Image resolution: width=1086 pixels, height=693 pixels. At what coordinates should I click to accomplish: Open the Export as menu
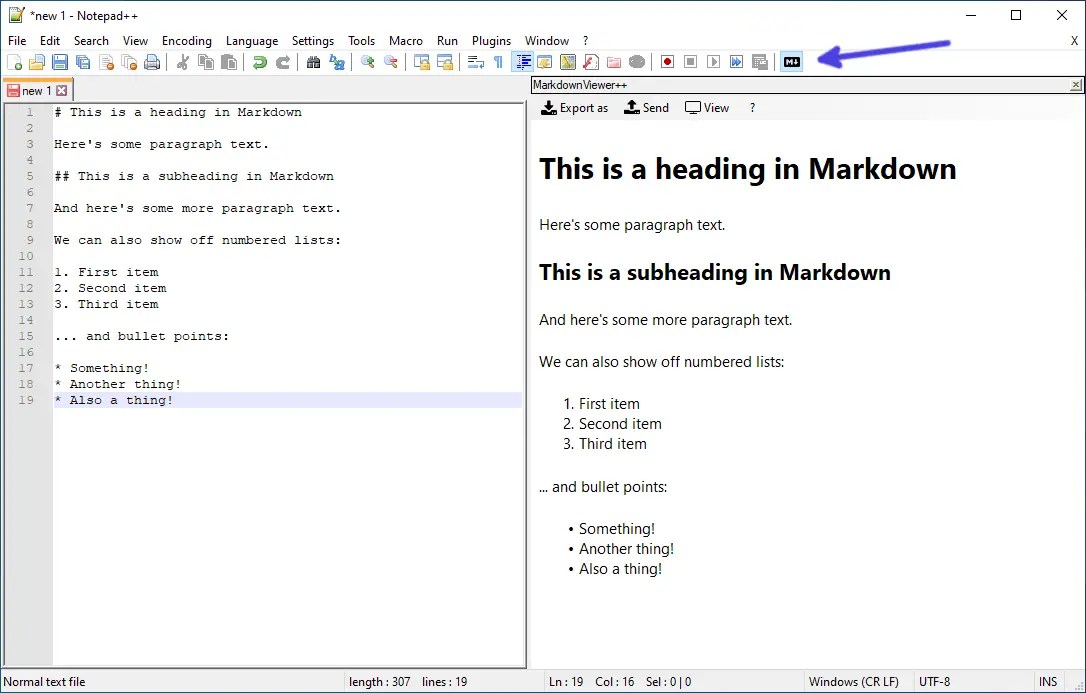tap(575, 107)
